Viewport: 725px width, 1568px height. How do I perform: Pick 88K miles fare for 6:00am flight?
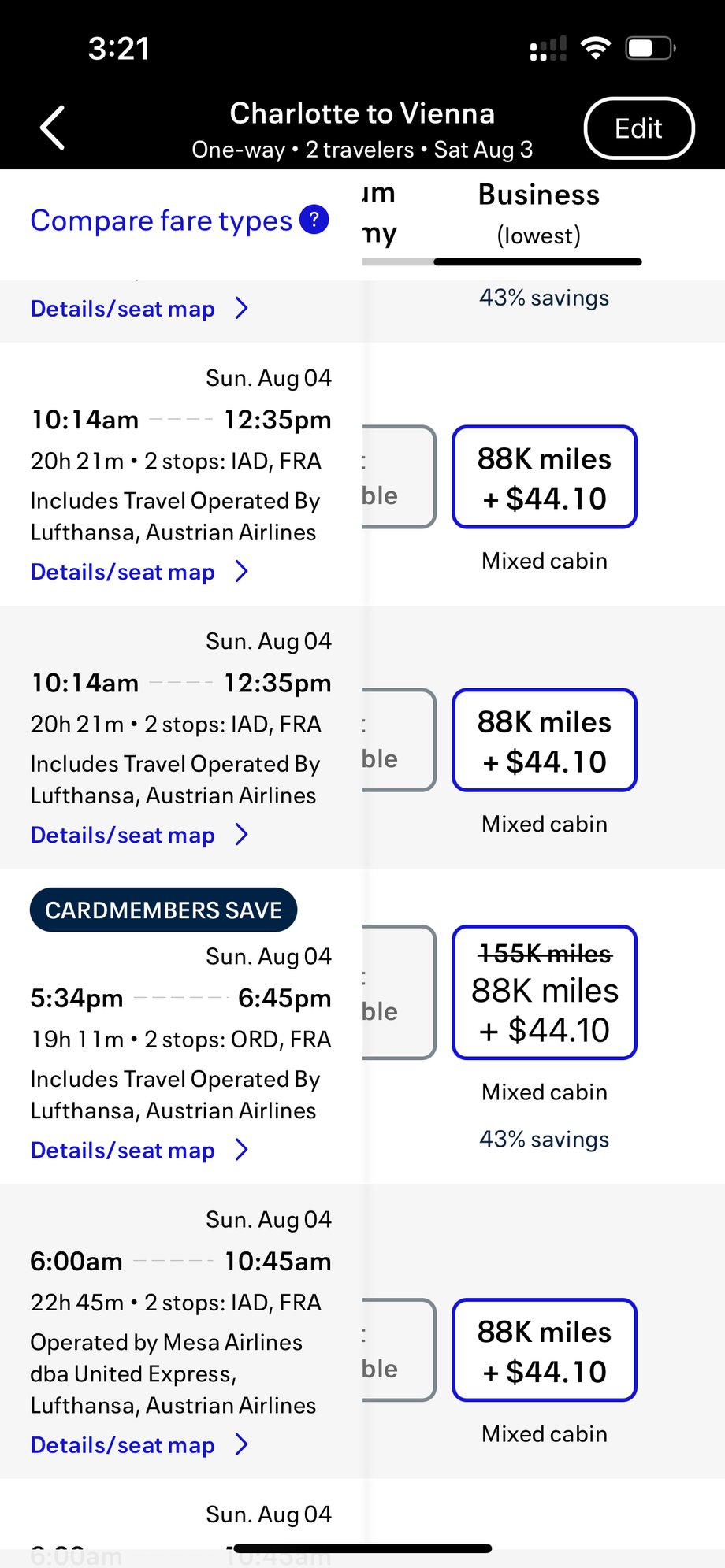click(x=545, y=1350)
